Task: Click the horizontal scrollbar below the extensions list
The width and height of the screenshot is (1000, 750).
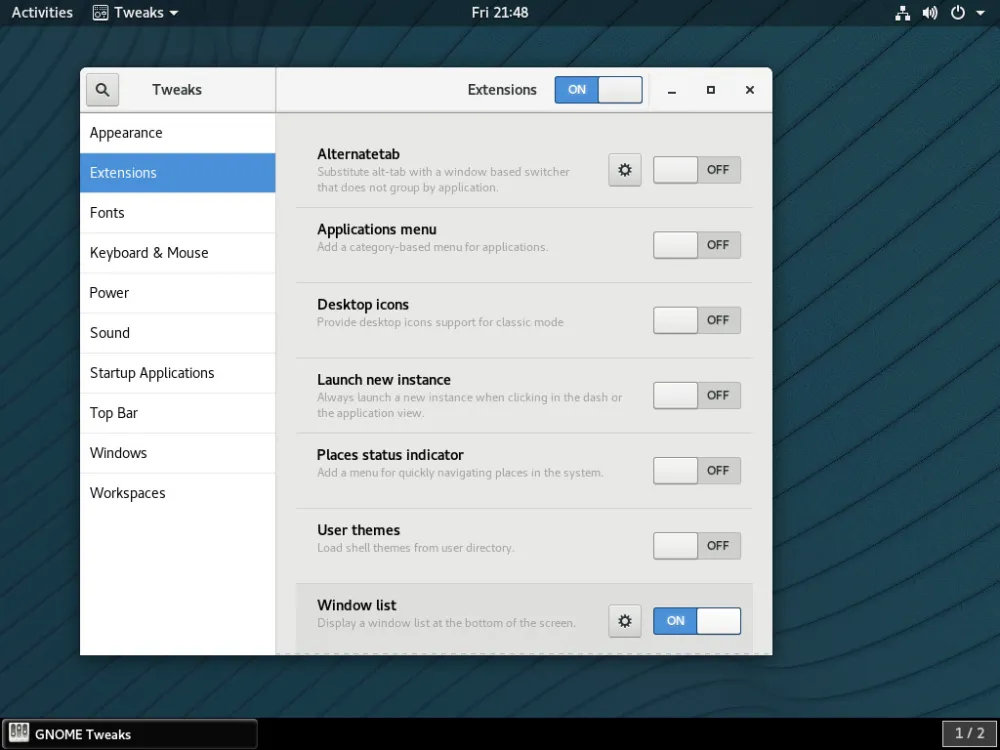Action: click(520, 653)
